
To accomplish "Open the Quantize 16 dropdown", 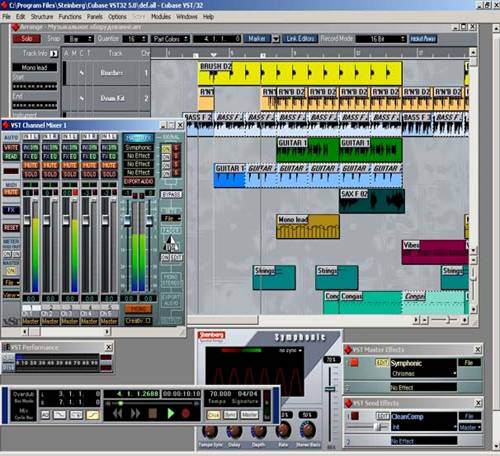I will pos(135,39).
